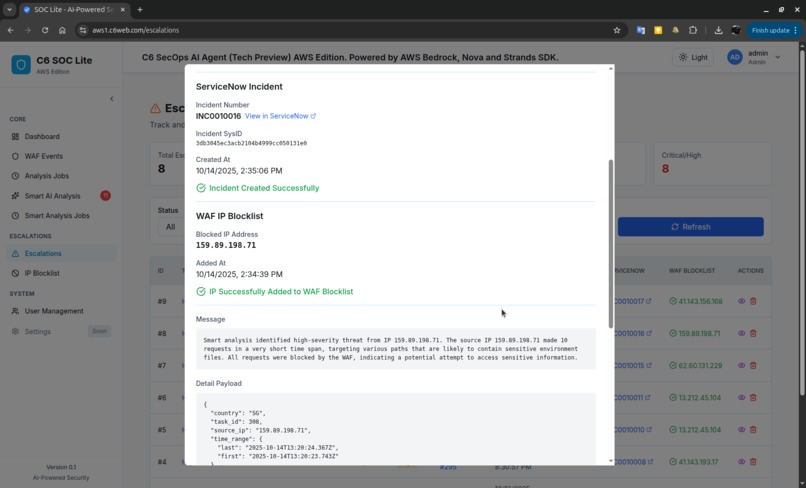The width and height of the screenshot is (806, 488).
Task: Go back with browser back arrow
Action: [x=11, y=30]
